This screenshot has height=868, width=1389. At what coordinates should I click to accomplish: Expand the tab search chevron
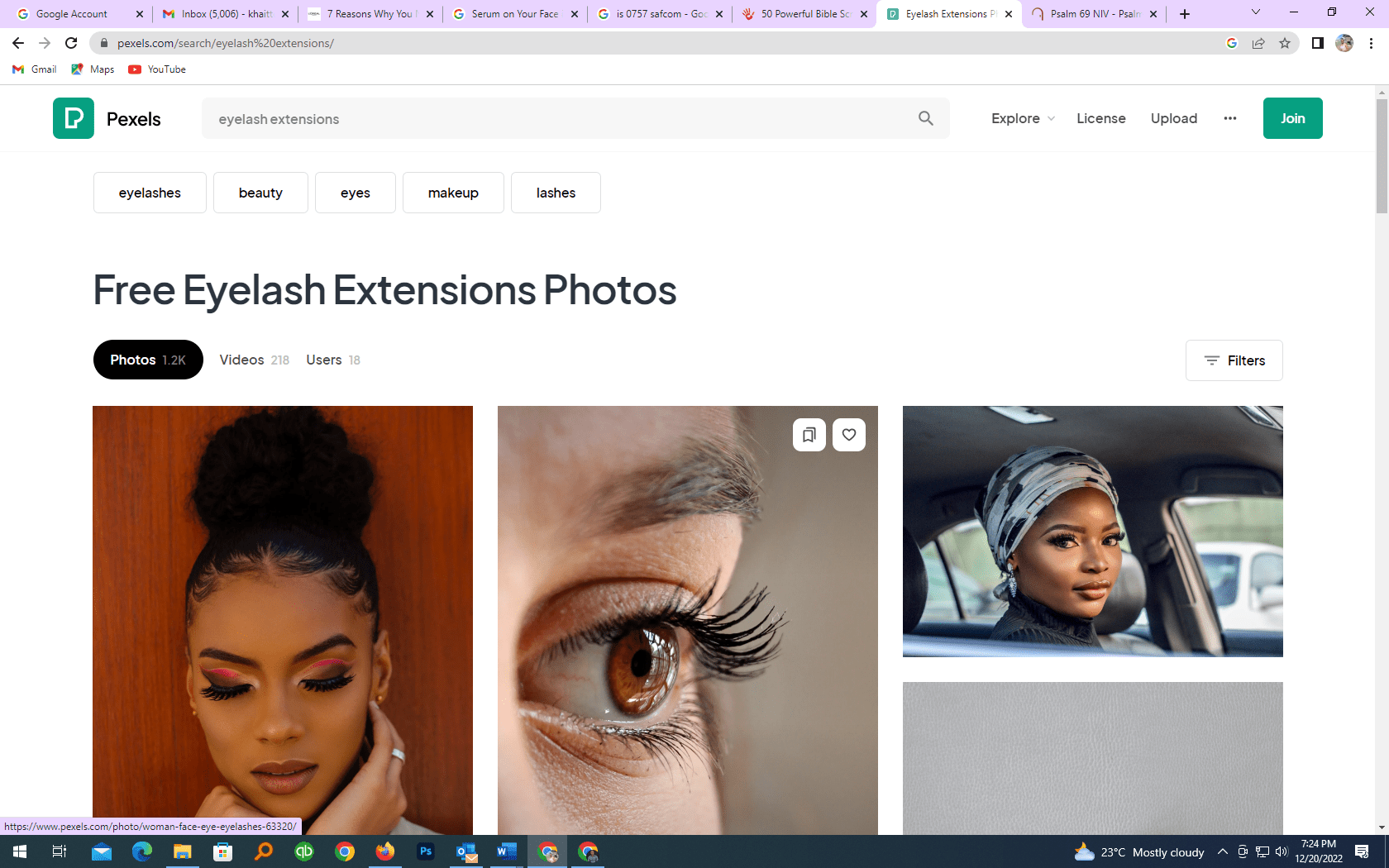[1255, 13]
